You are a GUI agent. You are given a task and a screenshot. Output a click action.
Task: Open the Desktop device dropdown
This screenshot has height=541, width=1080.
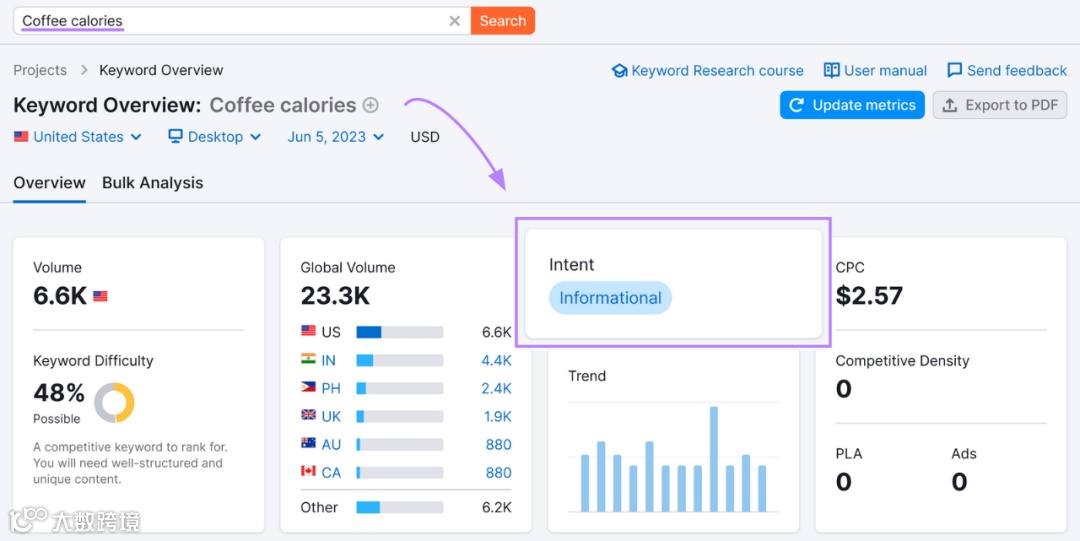[x=215, y=137]
